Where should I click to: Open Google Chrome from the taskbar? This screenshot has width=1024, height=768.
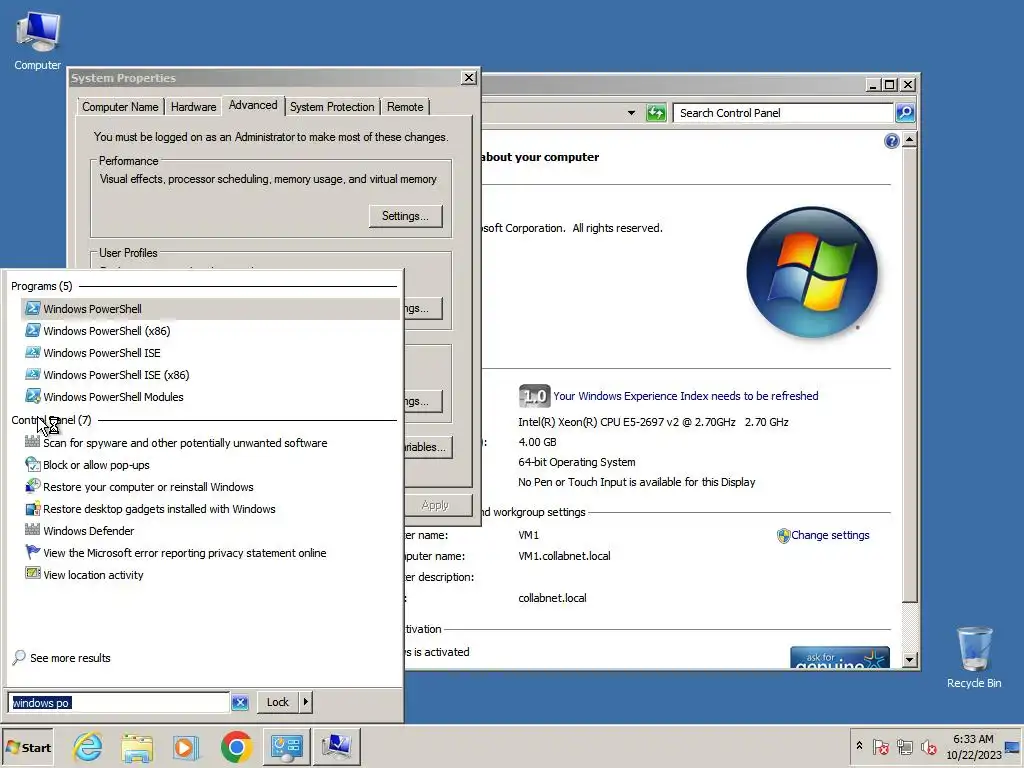[236, 746]
